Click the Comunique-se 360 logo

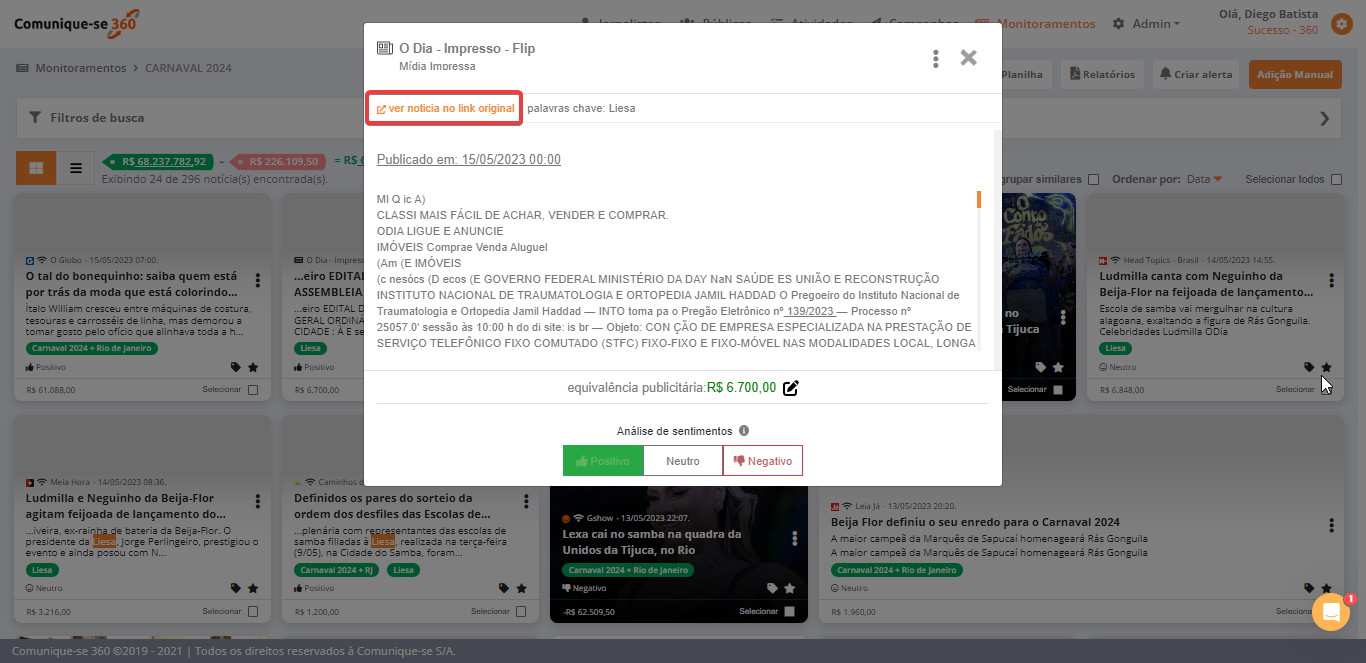[x=76, y=22]
